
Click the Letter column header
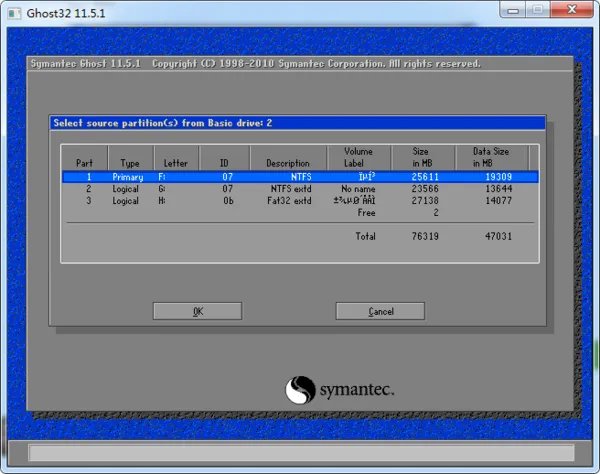click(x=175, y=163)
